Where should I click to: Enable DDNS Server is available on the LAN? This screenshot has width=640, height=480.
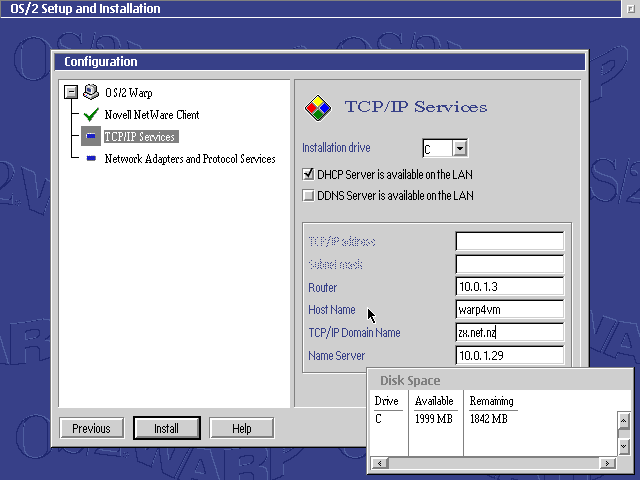[308, 195]
